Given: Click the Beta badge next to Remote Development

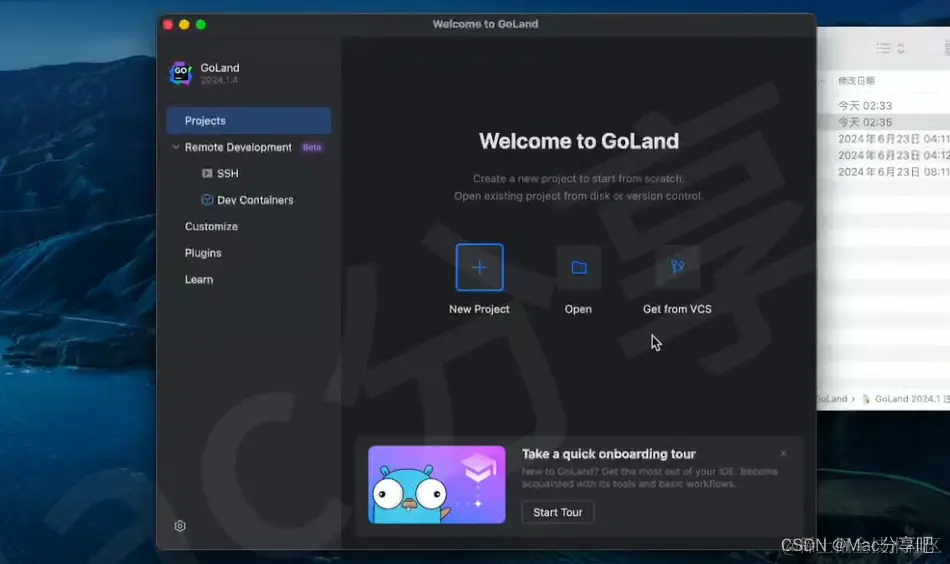Looking at the screenshot, I should (312, 147).
